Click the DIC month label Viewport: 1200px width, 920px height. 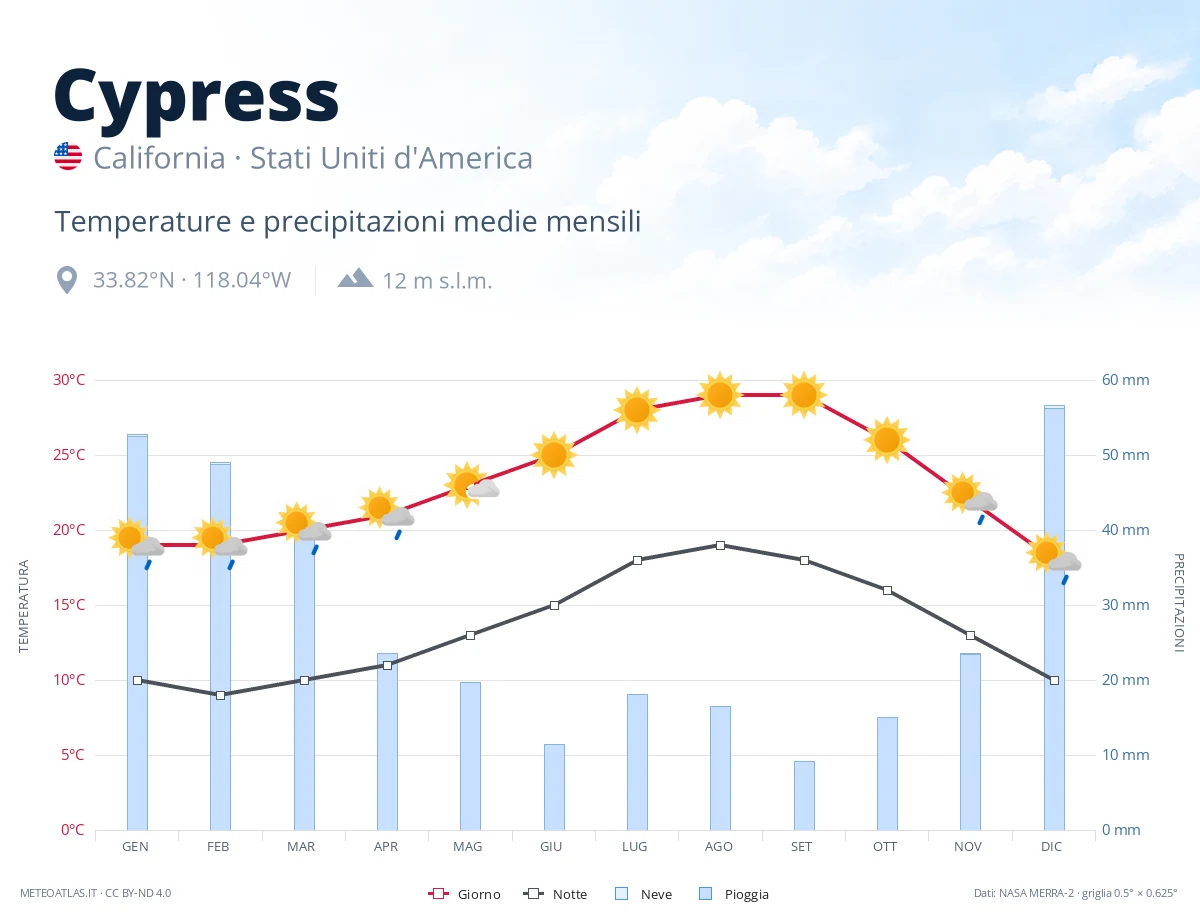pyautogui.click(x=1052, y=847)
